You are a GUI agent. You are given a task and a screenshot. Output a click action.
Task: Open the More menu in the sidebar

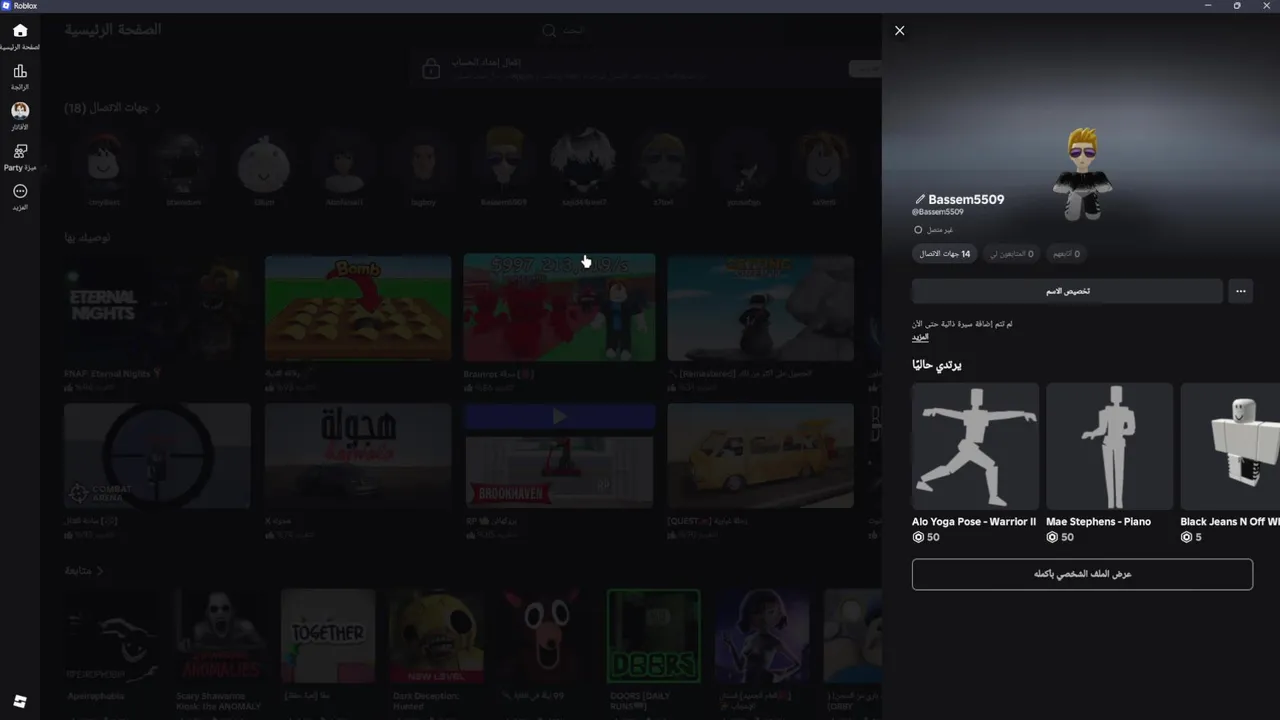click(x=20, y=196)
